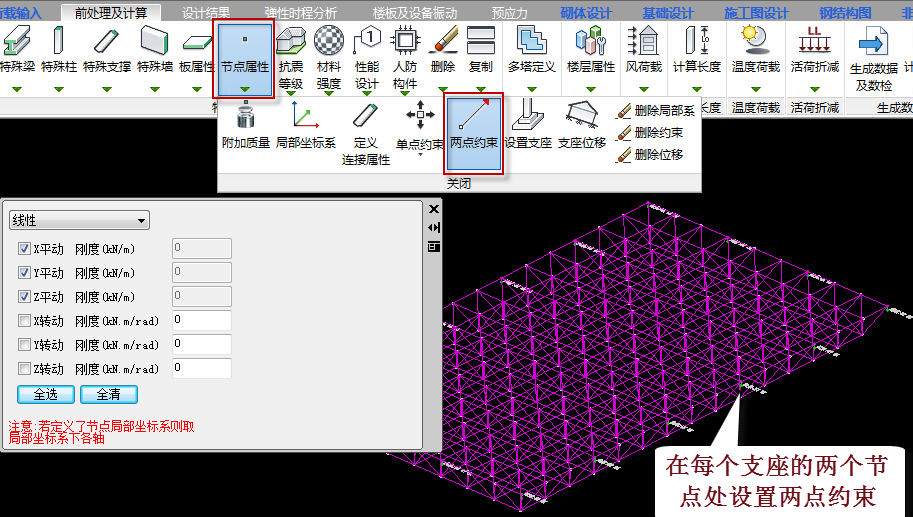
Task: Click 删除位移 delete displacement
Action: [x=650, y=155]
